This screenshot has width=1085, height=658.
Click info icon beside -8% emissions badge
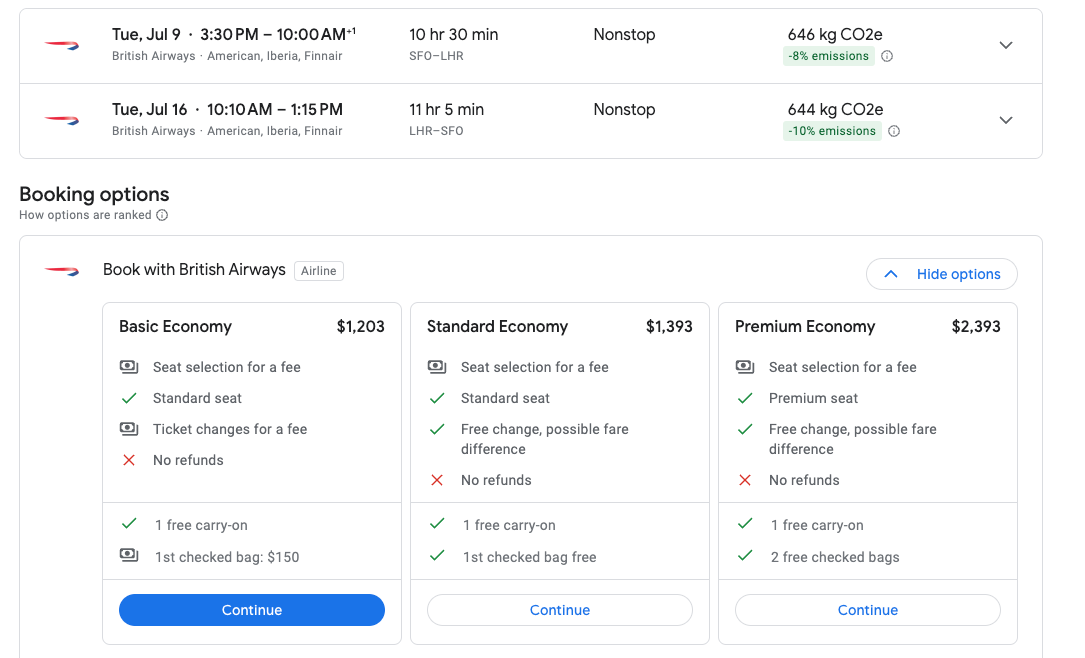[887, 57]
